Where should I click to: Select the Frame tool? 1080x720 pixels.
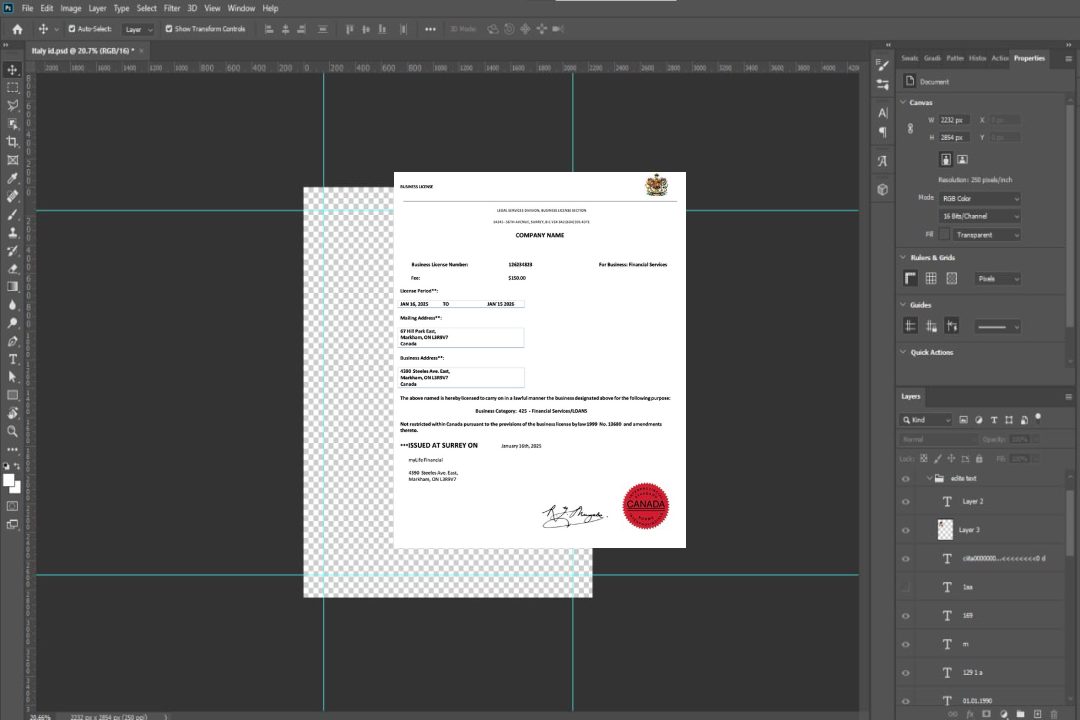(x=12, y=160)
